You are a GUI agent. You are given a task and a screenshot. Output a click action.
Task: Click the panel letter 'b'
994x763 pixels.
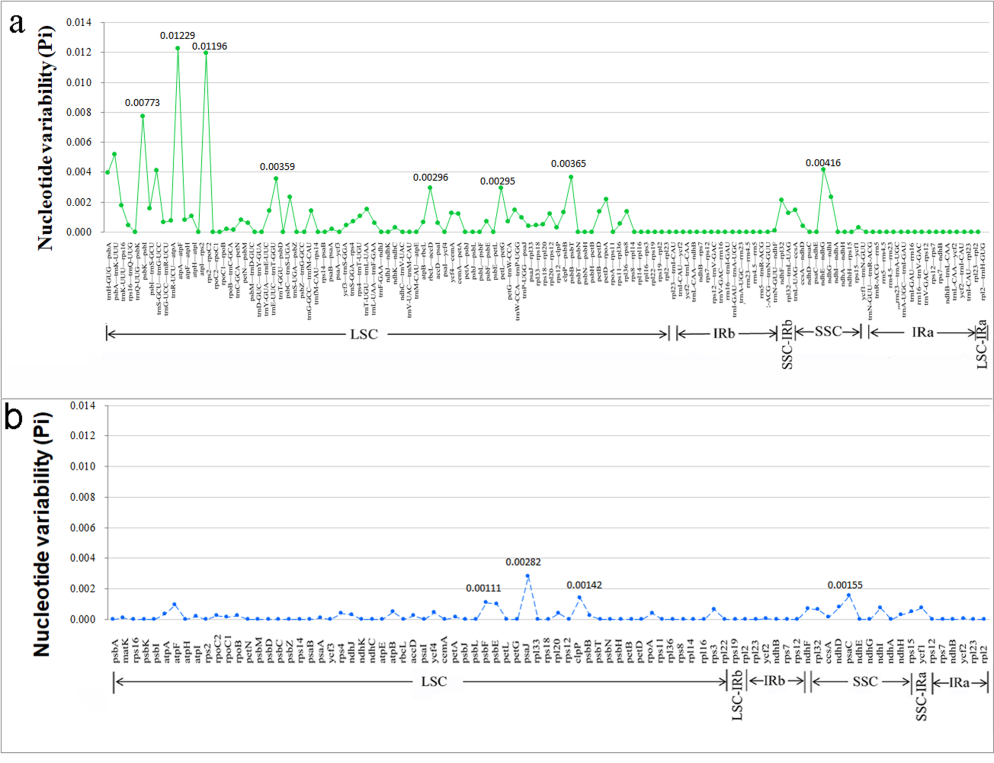pyautogui.click(x=17, y=417)
